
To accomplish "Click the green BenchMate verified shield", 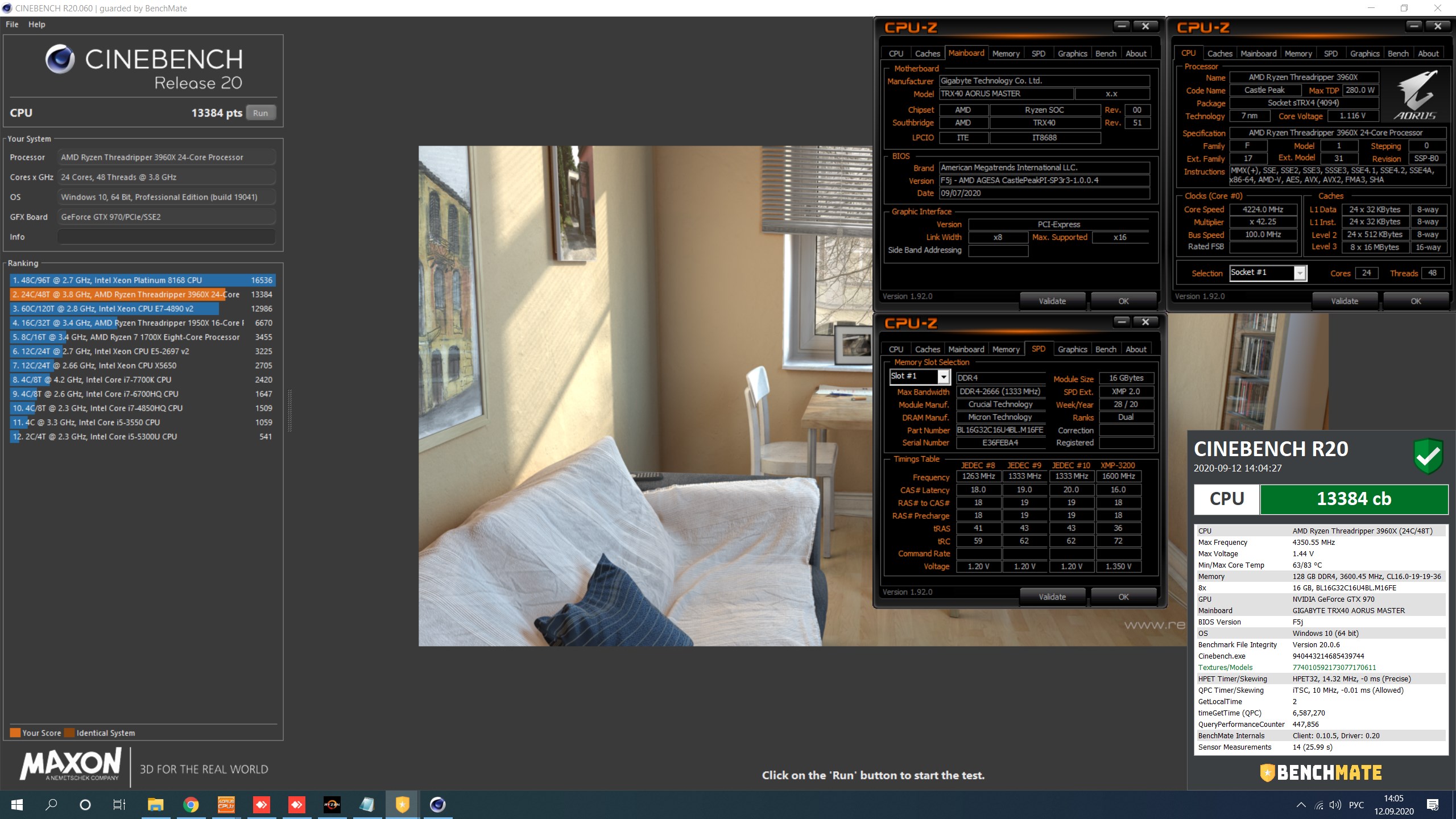I will point(1428,456).
